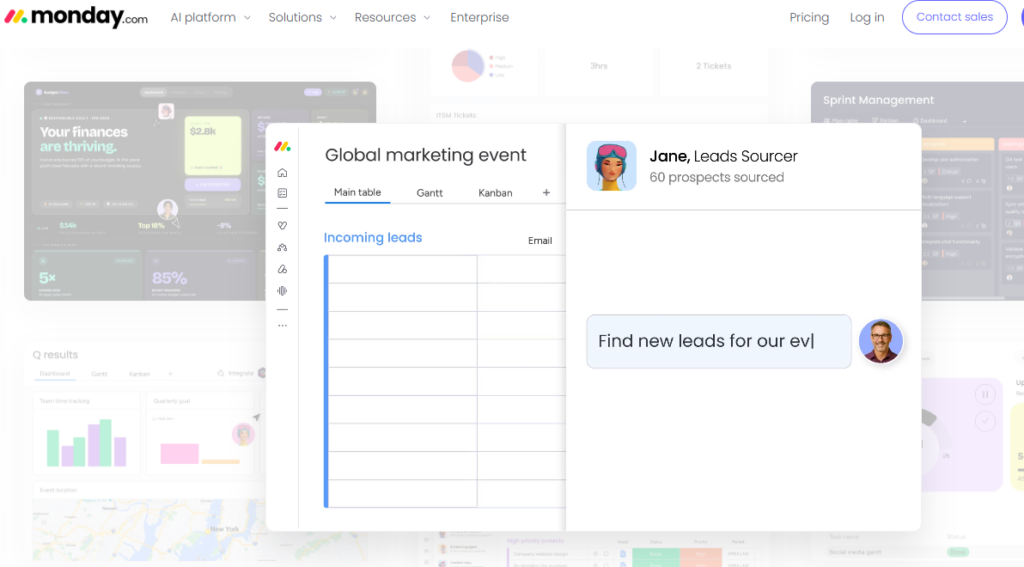The image size is (1024, 567).
Task: Click the checklist board icon in the sidebar
Action: point(282,193)
